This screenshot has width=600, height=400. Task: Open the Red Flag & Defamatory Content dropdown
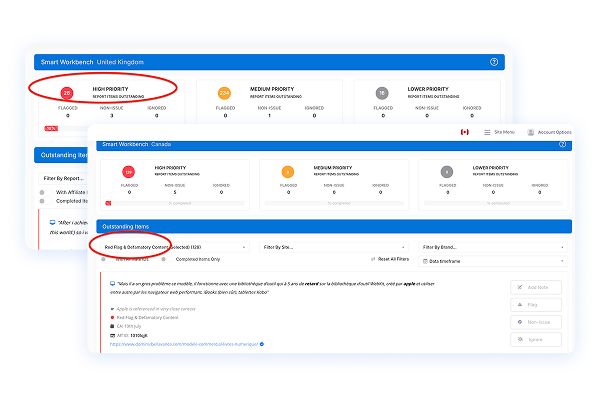coord(175,246)
